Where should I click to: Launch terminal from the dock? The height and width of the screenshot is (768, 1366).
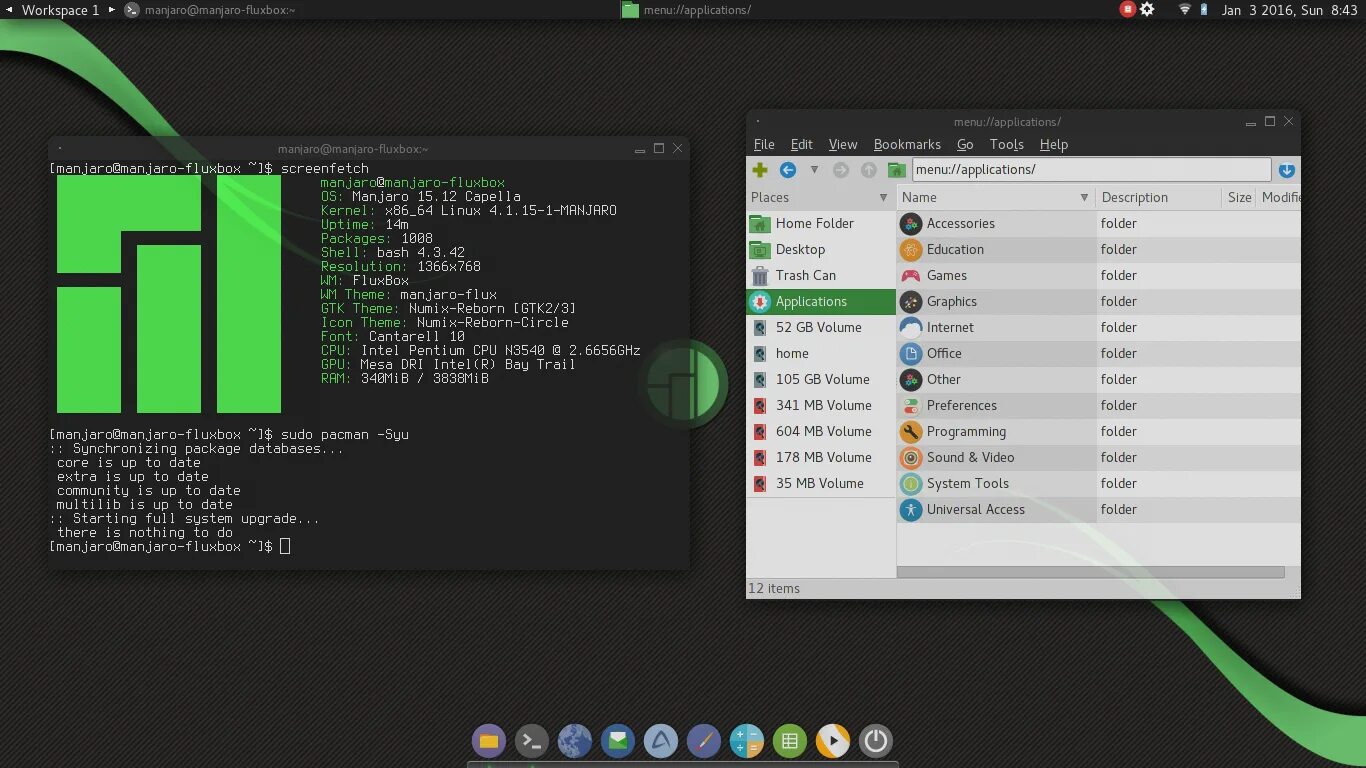[532, 741]
